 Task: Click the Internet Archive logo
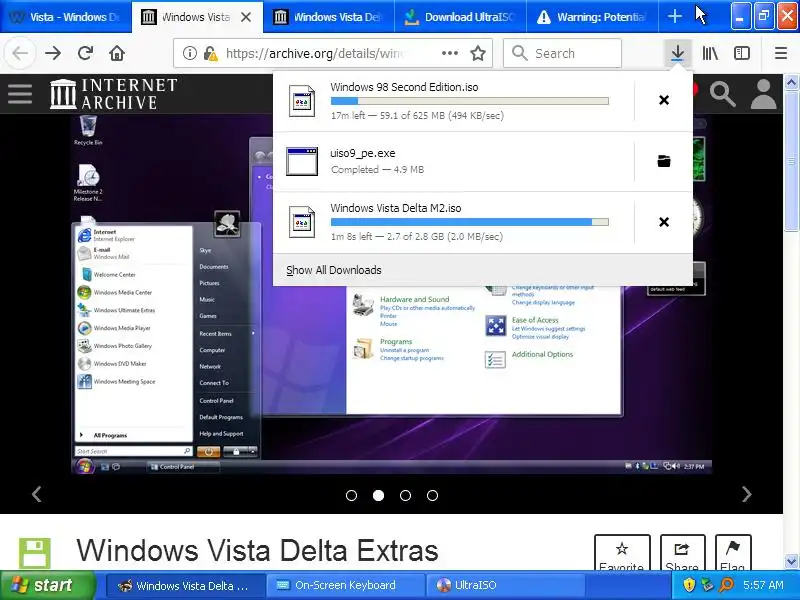(x=113, y=94)
